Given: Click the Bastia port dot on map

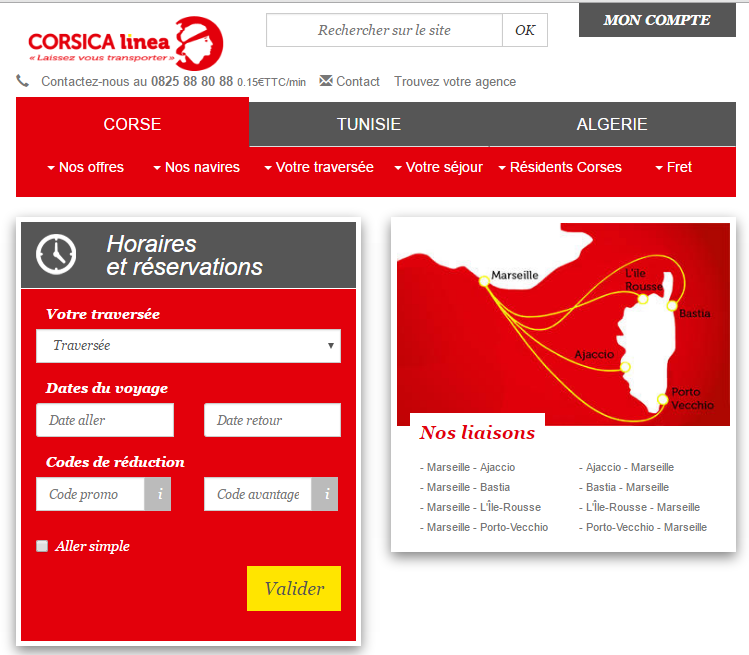Looking at the screenshot, I should click(672, 305).
